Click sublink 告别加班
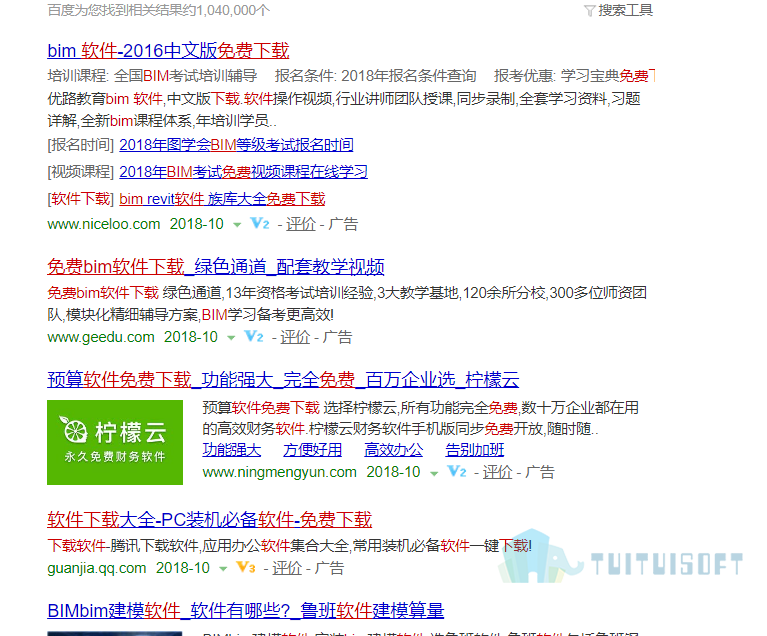 click(475, 450)
